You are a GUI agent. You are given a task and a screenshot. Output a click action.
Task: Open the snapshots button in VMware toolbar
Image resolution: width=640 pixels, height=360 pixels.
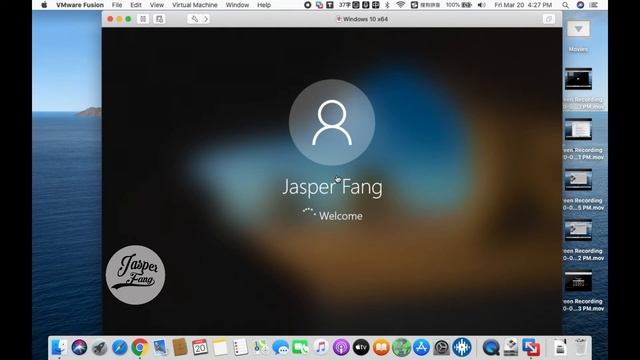point(159,19)
